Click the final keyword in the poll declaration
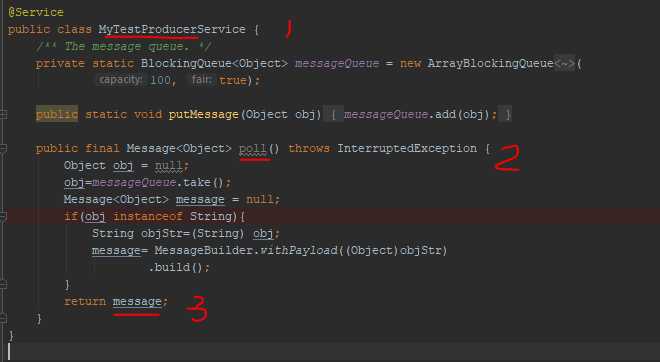660x362 pixels. 102,149
